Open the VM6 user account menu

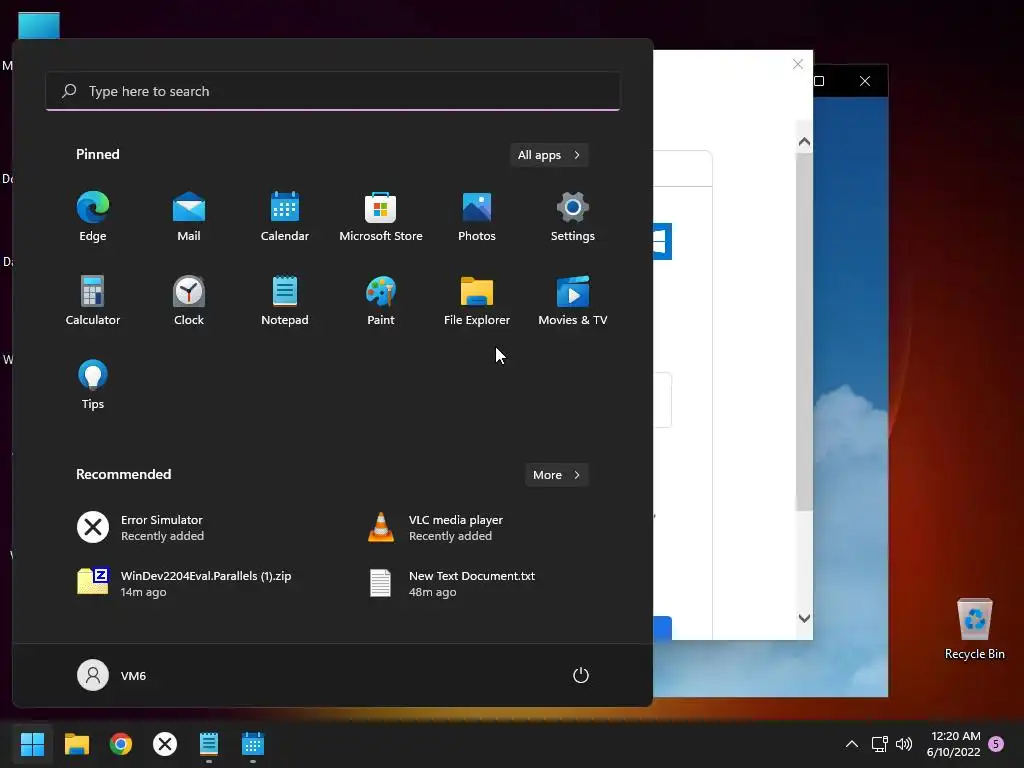click(x=112, y=675)
